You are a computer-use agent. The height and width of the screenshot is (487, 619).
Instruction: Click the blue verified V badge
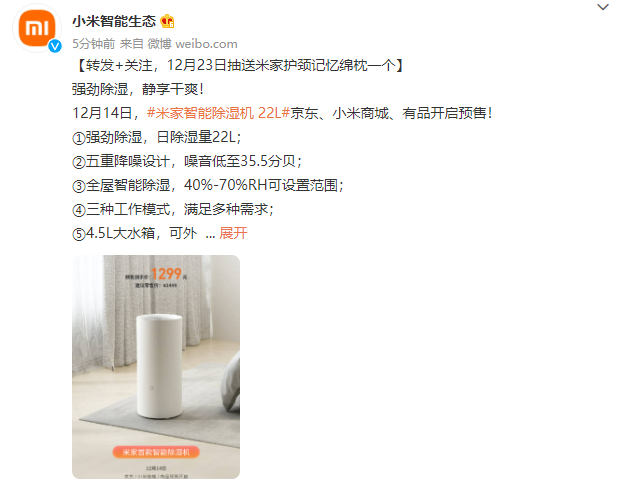[x=55, y=46]
